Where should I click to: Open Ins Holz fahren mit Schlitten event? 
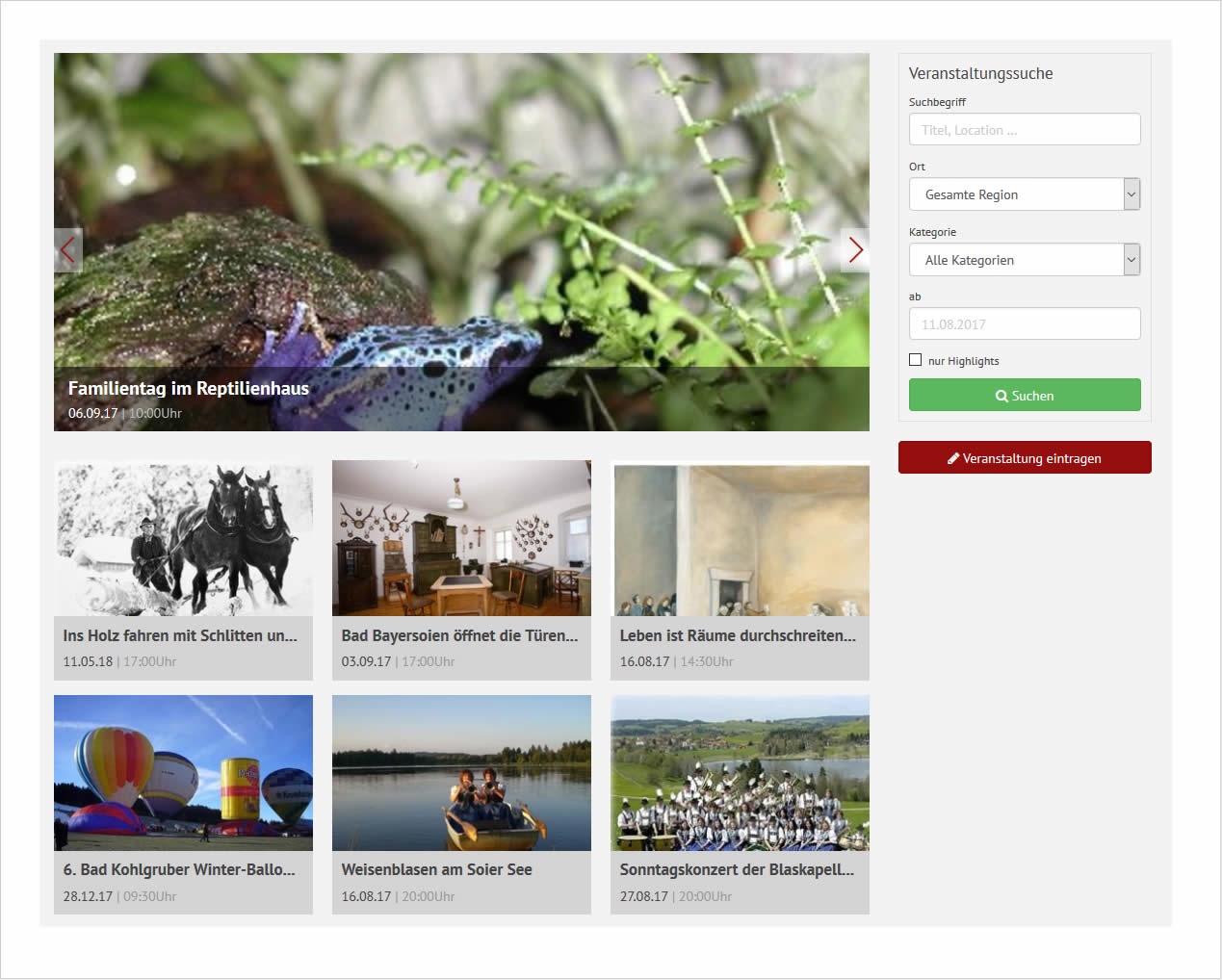pos(180,635)
